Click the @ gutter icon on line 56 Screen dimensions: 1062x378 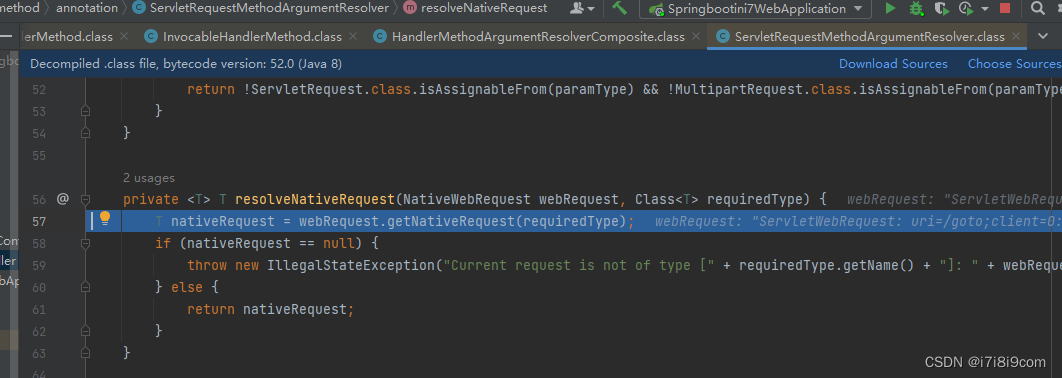[x=63, y=199]
